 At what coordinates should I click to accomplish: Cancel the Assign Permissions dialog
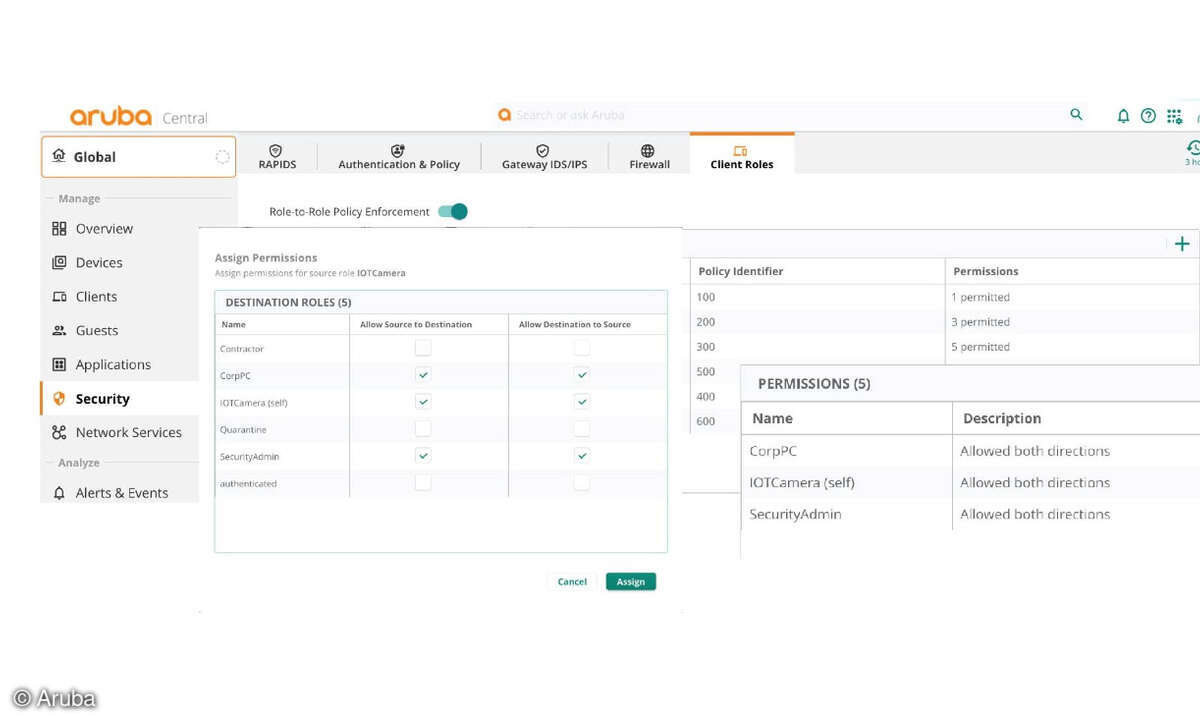point(572,582)
